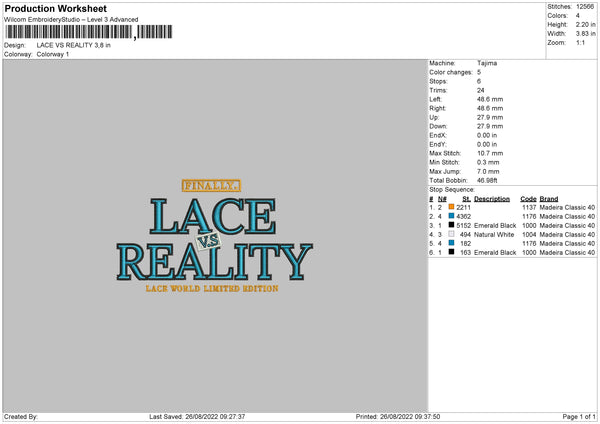600x424 pixels.
Task: Select code 1004 in row 4
Action: tap(529, 235)
